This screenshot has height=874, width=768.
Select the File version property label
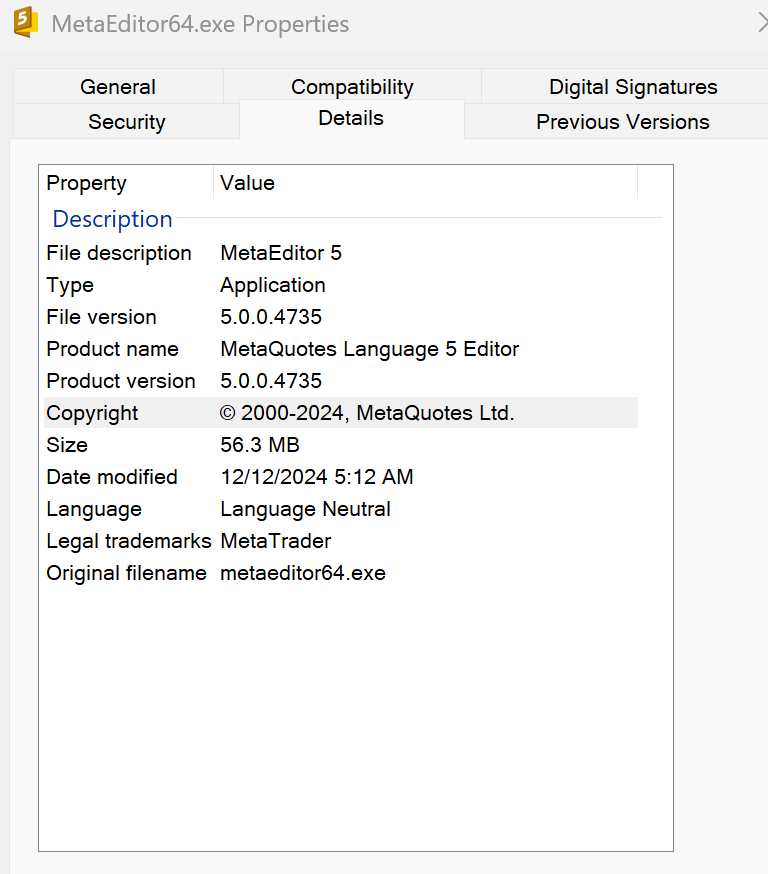pyautogui.click(x=101, y=317)
